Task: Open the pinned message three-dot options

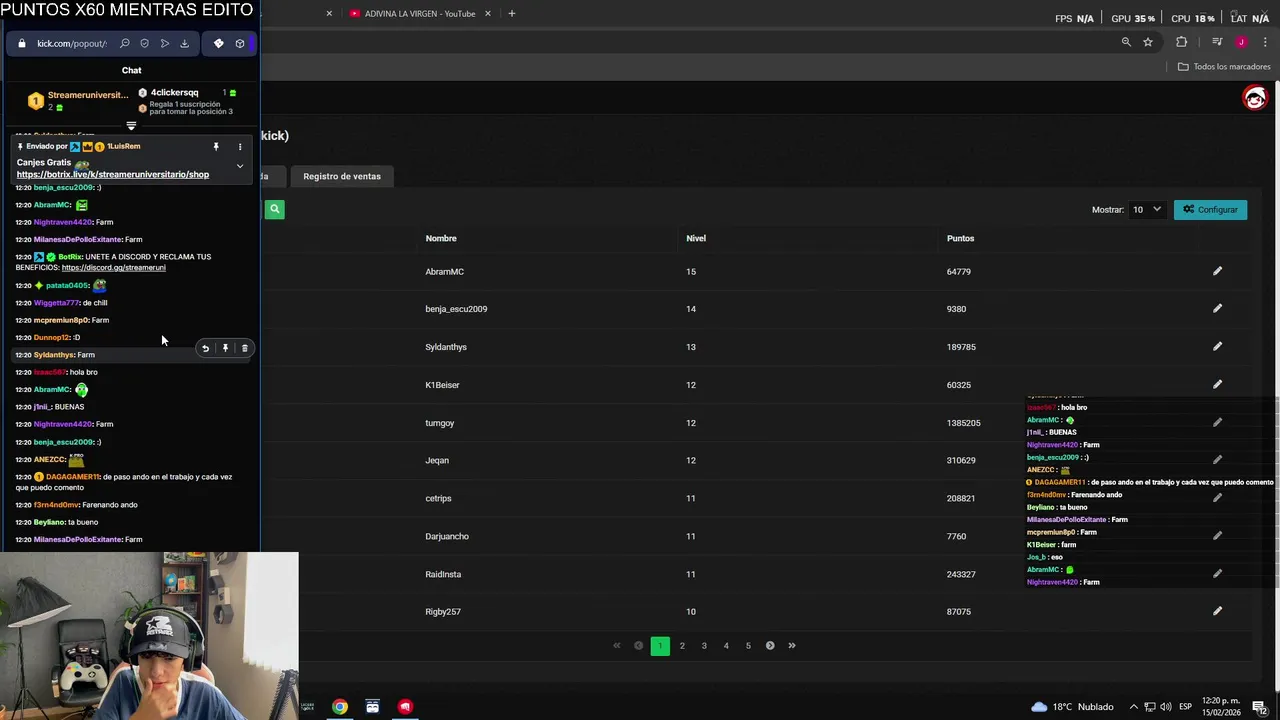Action: [x=240, y=147]
